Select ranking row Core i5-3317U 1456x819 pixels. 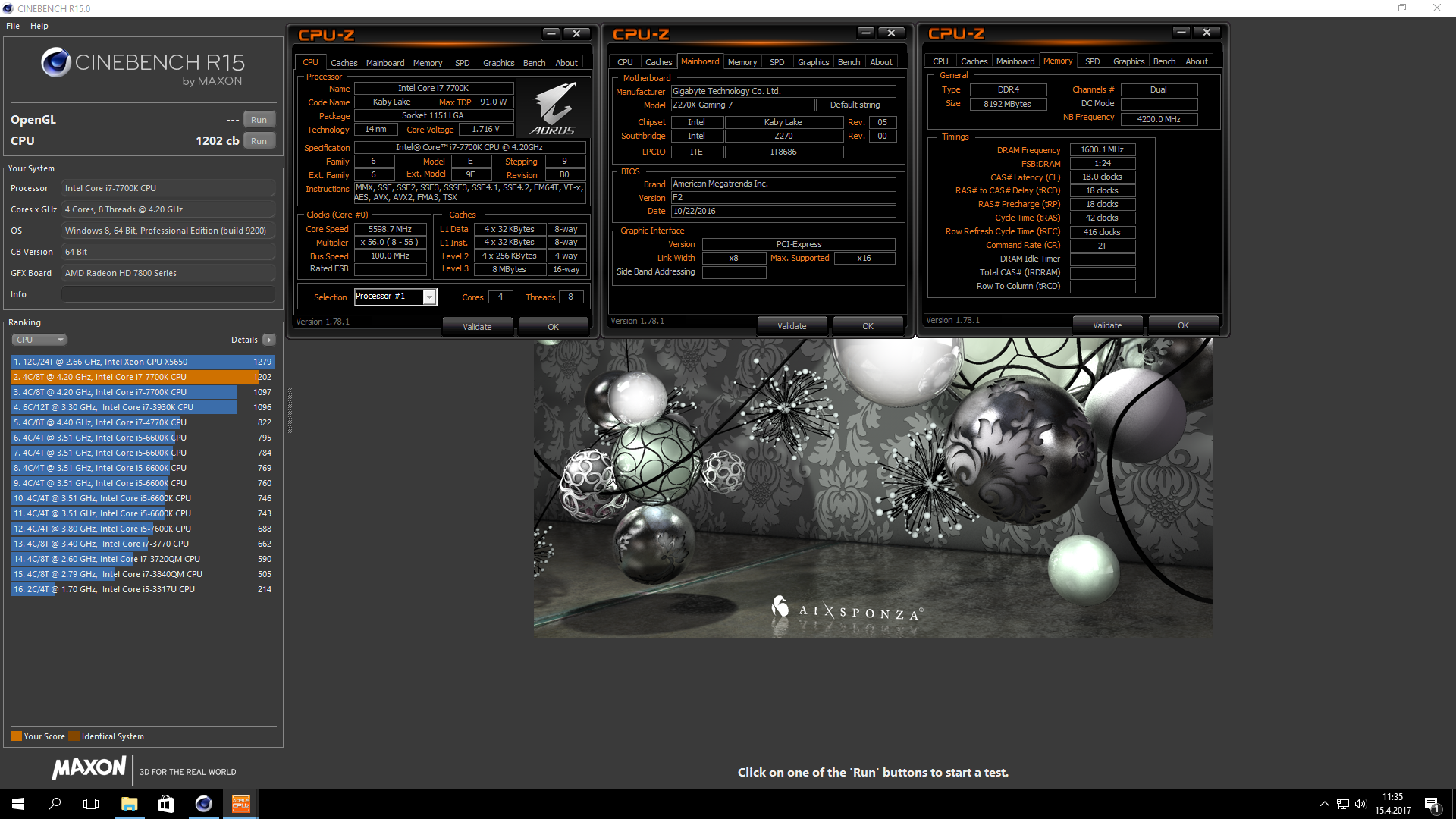pos(143,589)
